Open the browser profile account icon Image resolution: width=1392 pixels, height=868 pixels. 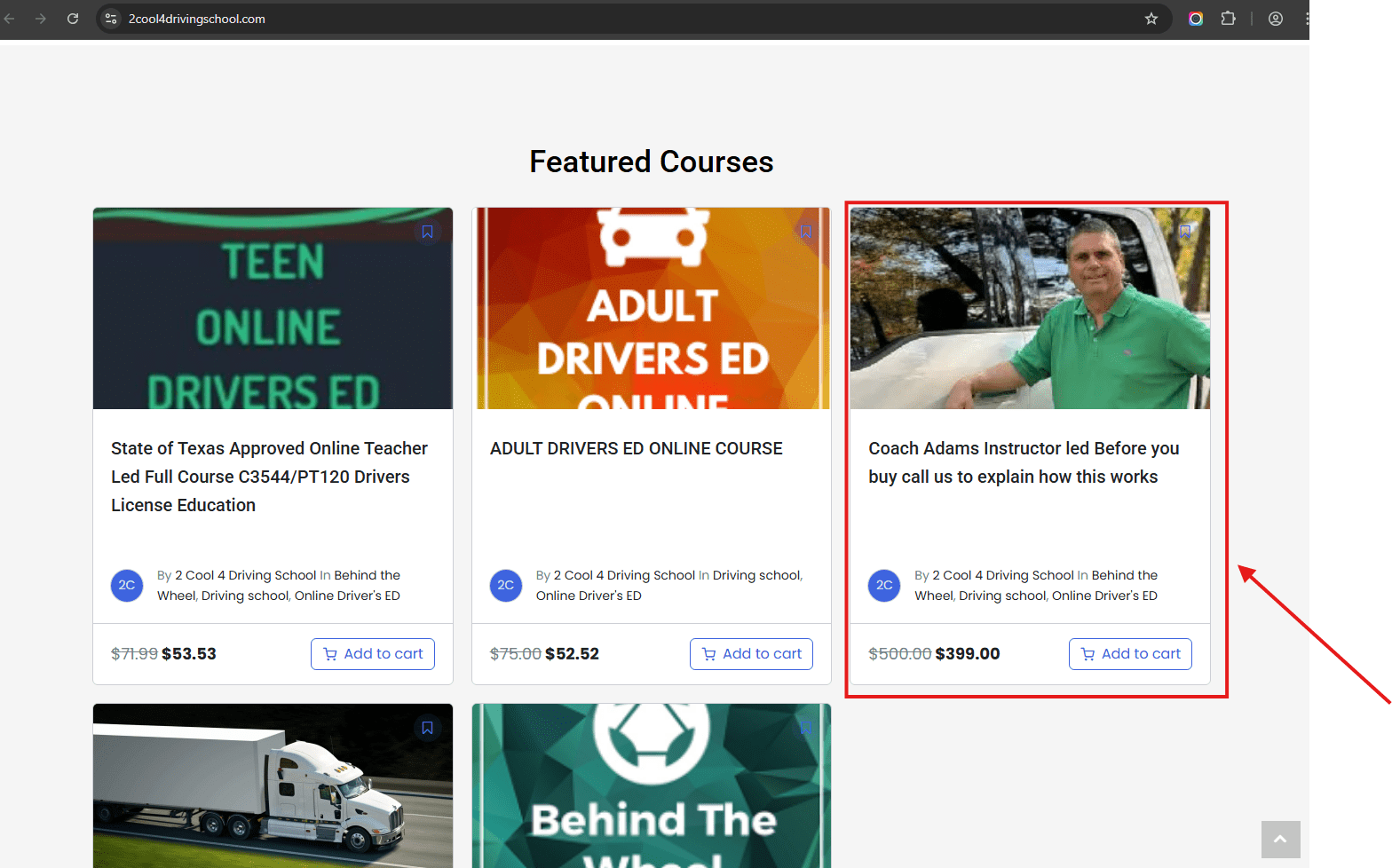click(1276, 19)
